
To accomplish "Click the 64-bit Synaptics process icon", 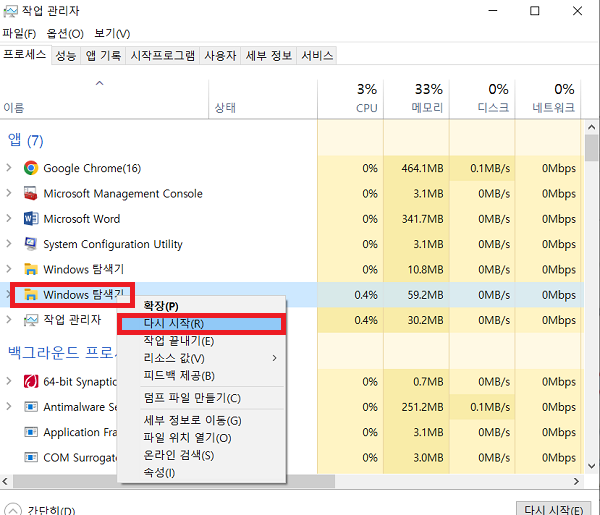I will pyautogui.click(x=31, y=382).
